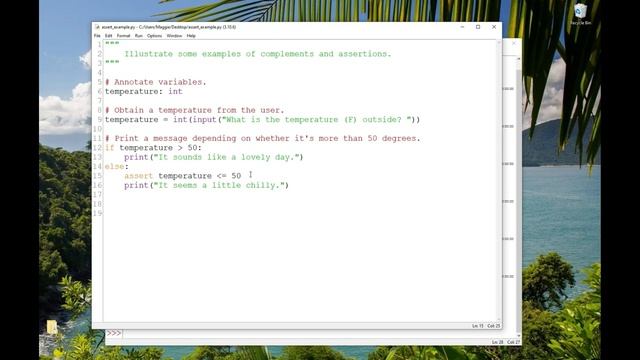The image size is (640, 360).
Task: Open the File menu
Action: click(x=97, y=36)
